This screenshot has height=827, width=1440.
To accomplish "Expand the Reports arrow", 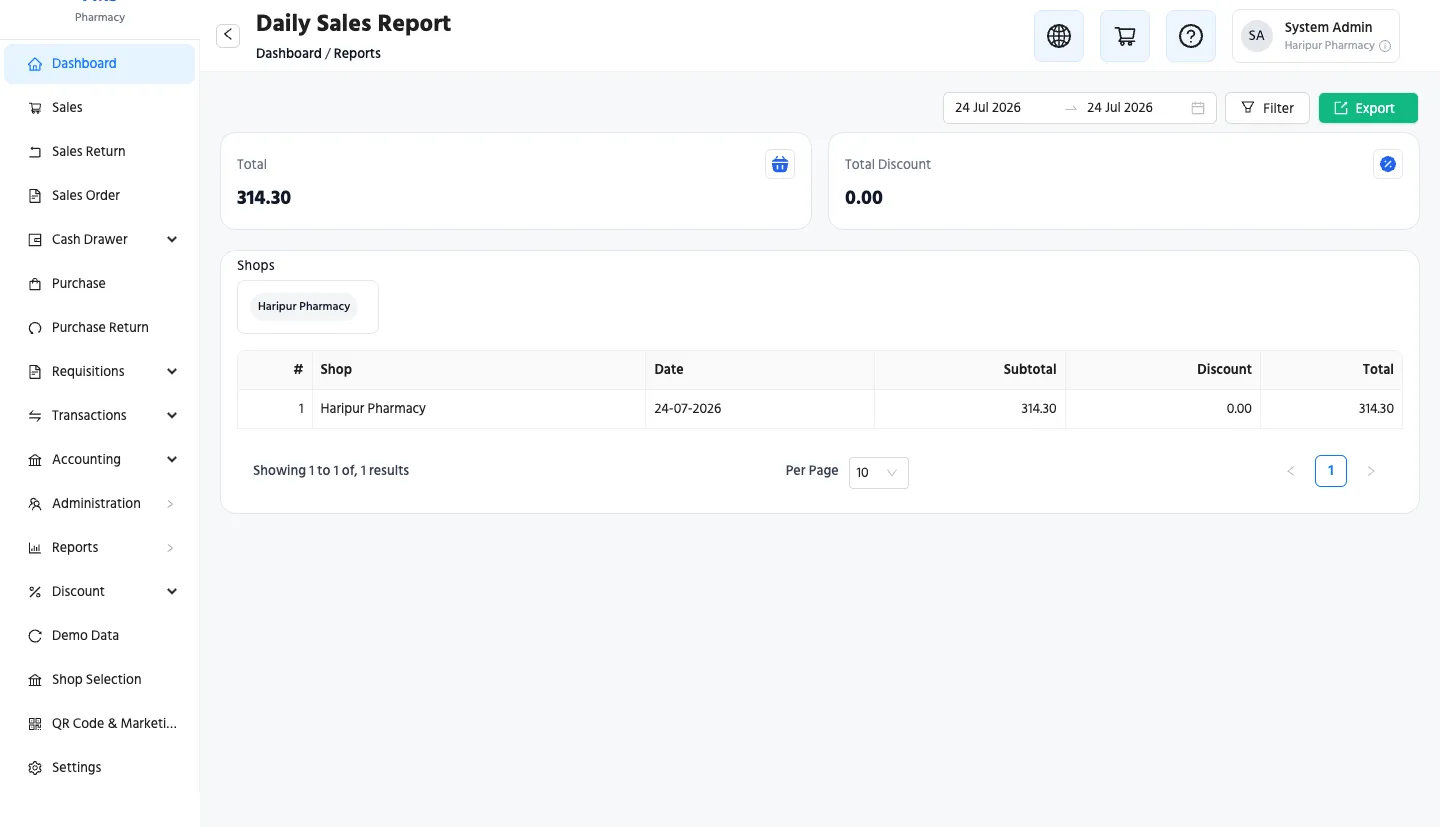I will point(170,548).
